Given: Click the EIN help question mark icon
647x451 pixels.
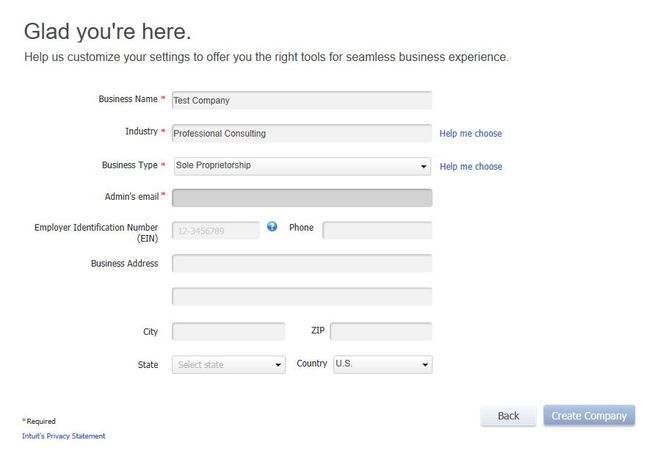Looking at the screenshot, I should (x=272, y=227).
